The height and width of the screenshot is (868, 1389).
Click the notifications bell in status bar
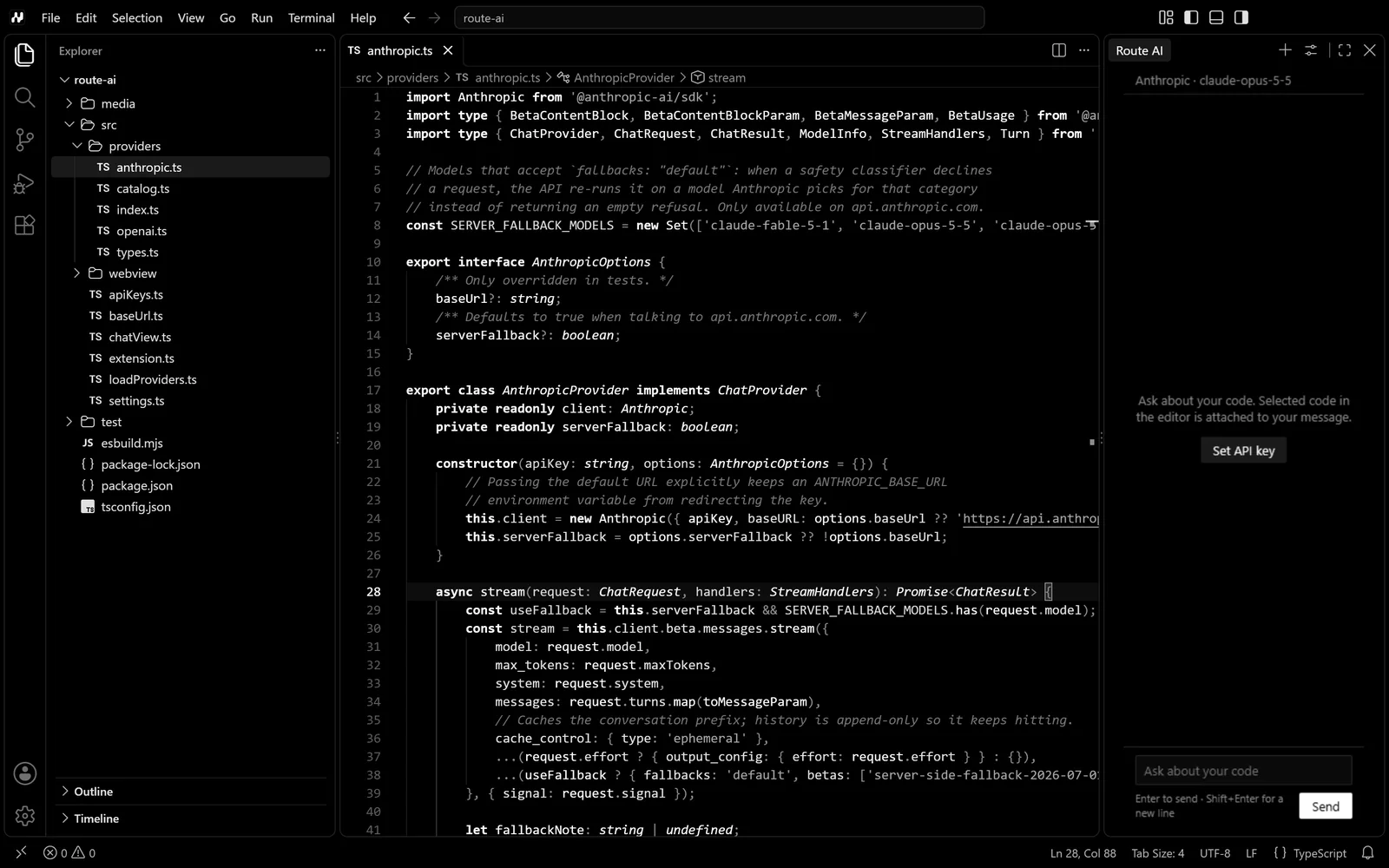1367,853
